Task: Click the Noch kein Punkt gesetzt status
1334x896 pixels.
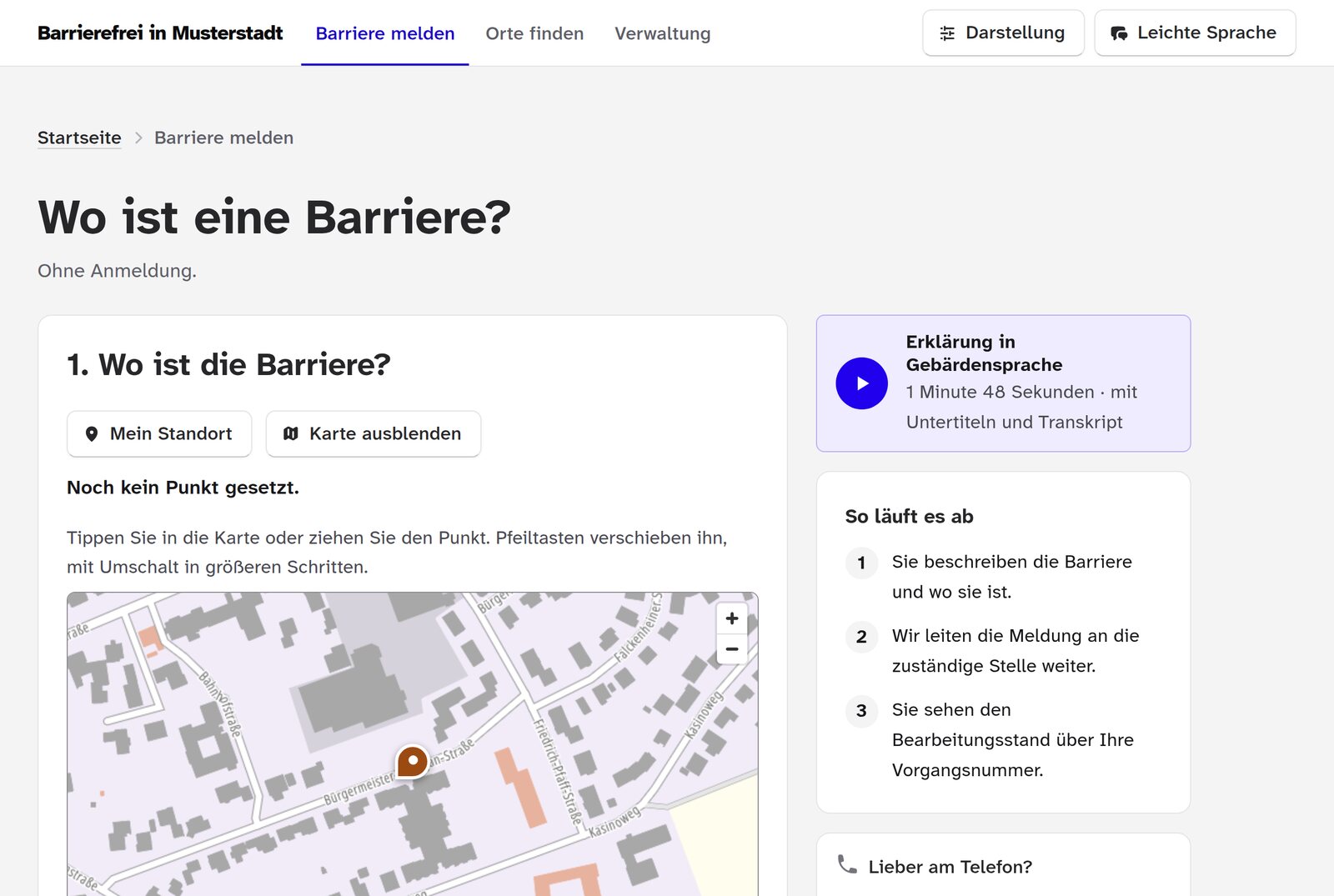Action: pos(183,488)
